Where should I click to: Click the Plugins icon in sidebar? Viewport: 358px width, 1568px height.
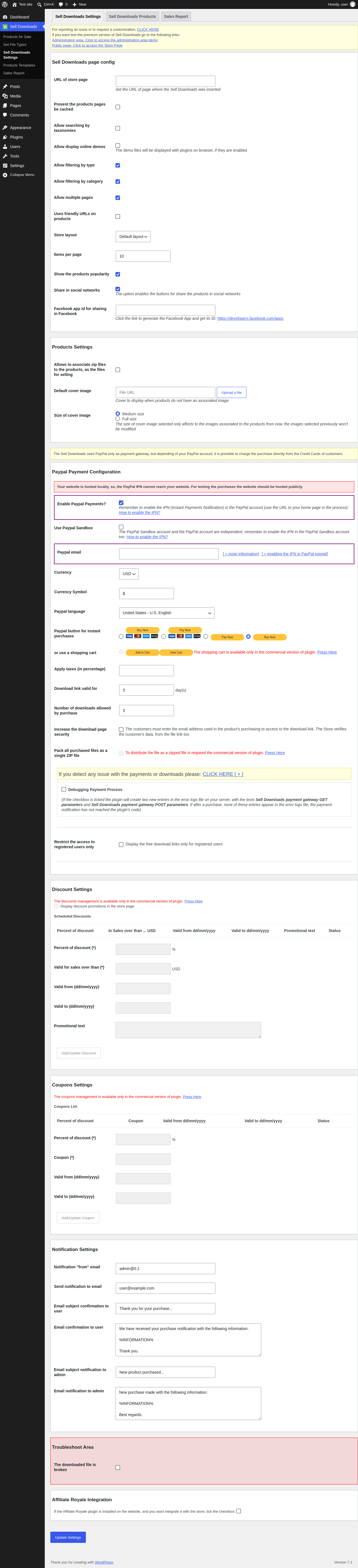(x=5, y=137)
